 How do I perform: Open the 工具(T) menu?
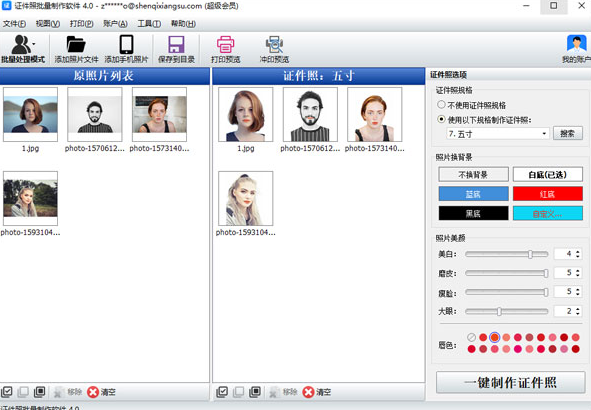[149, 24]
